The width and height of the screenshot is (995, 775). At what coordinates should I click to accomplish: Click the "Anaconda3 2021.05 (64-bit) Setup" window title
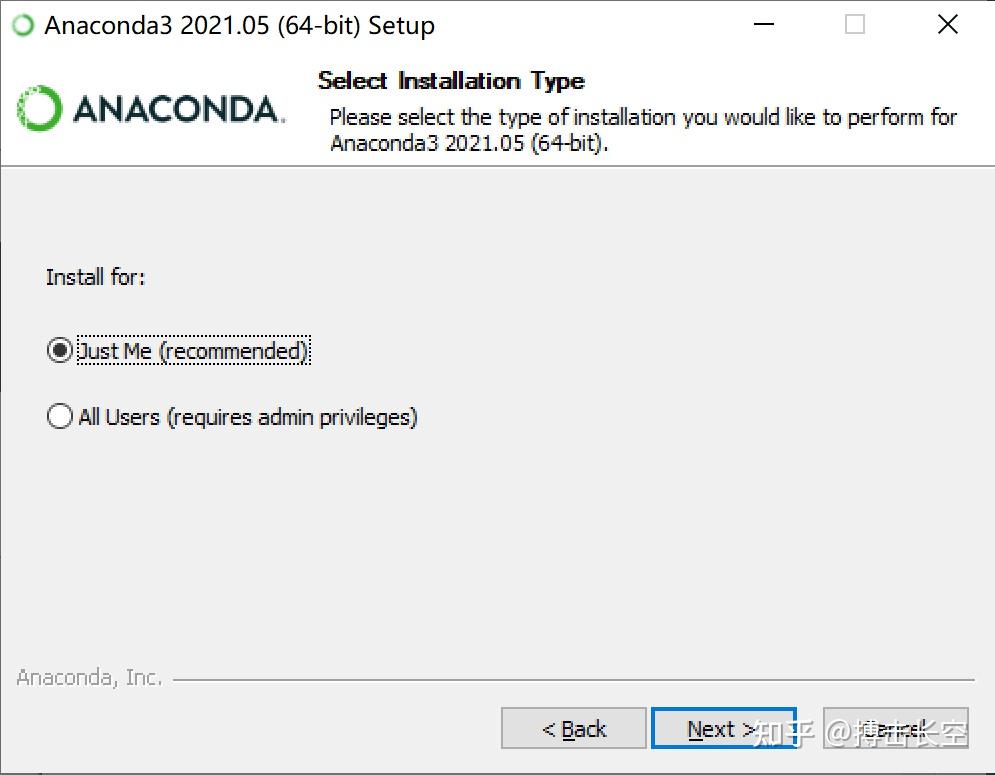pos(240,26)
